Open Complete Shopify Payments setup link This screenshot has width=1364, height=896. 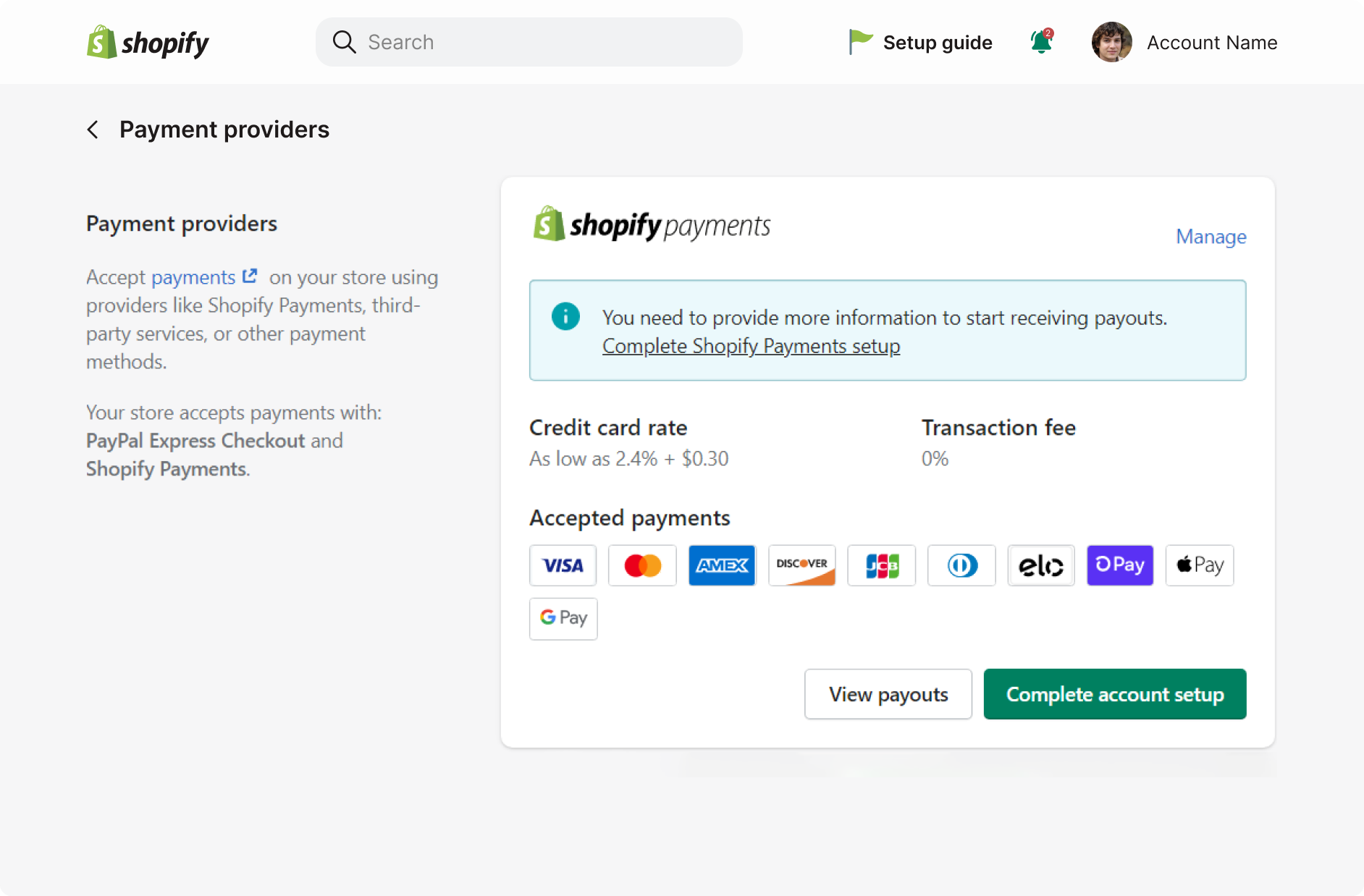pyautogui.click(x=751, y=346)
